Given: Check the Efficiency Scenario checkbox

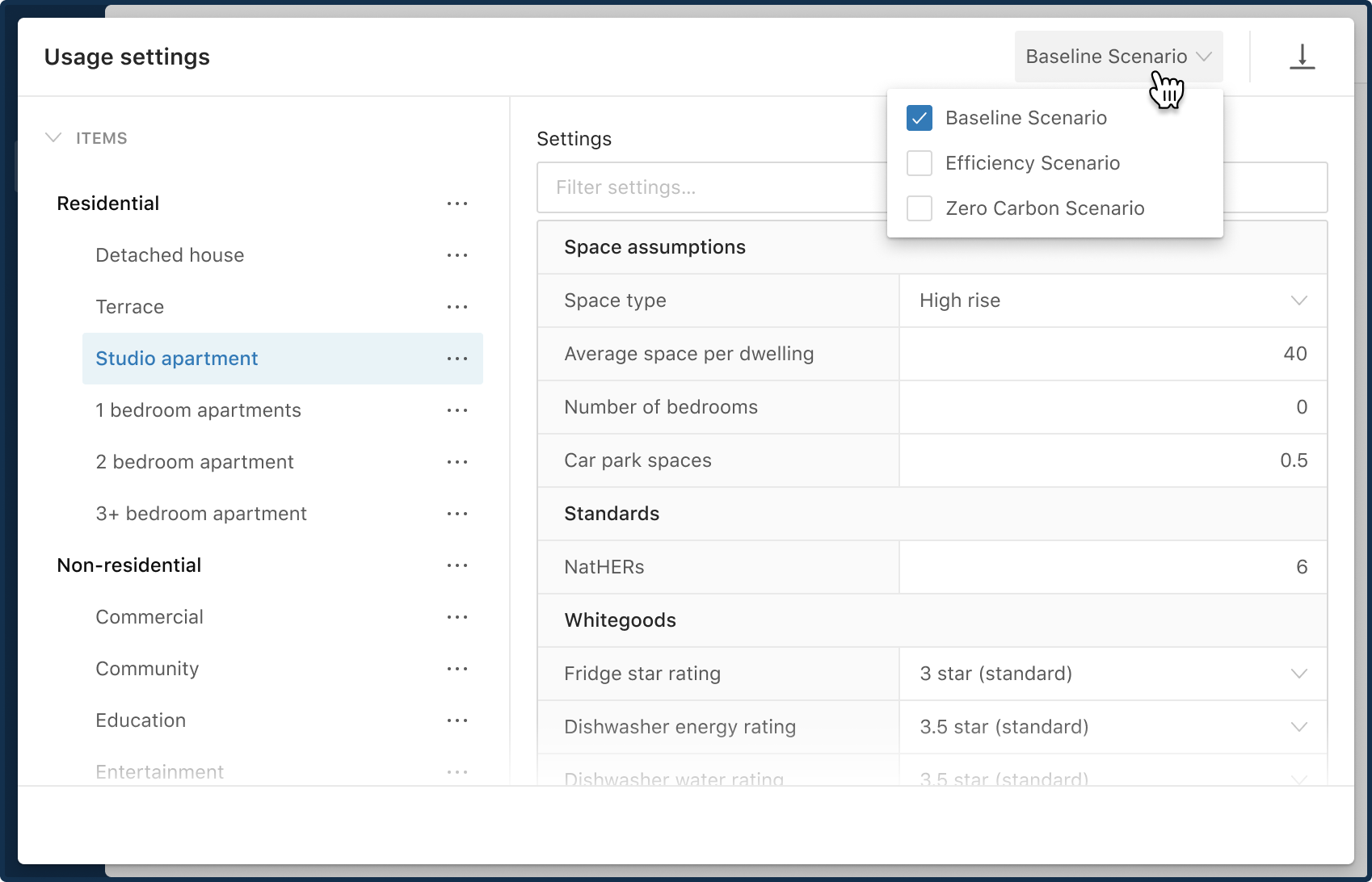Looking at the screenshot, I should [x=920, y=163].
